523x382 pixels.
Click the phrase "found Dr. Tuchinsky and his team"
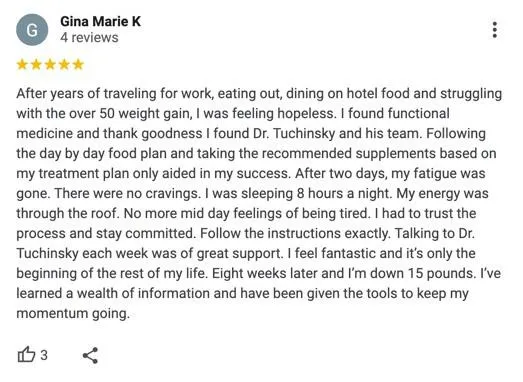tap(315, 134)
